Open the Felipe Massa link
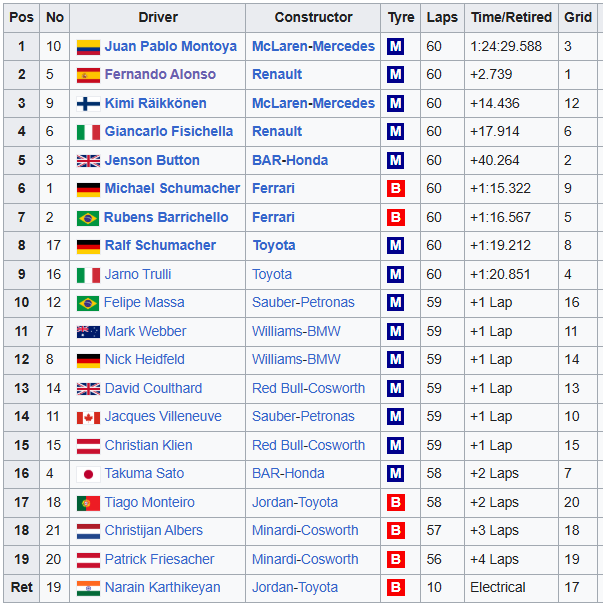 tap(144, 302)
